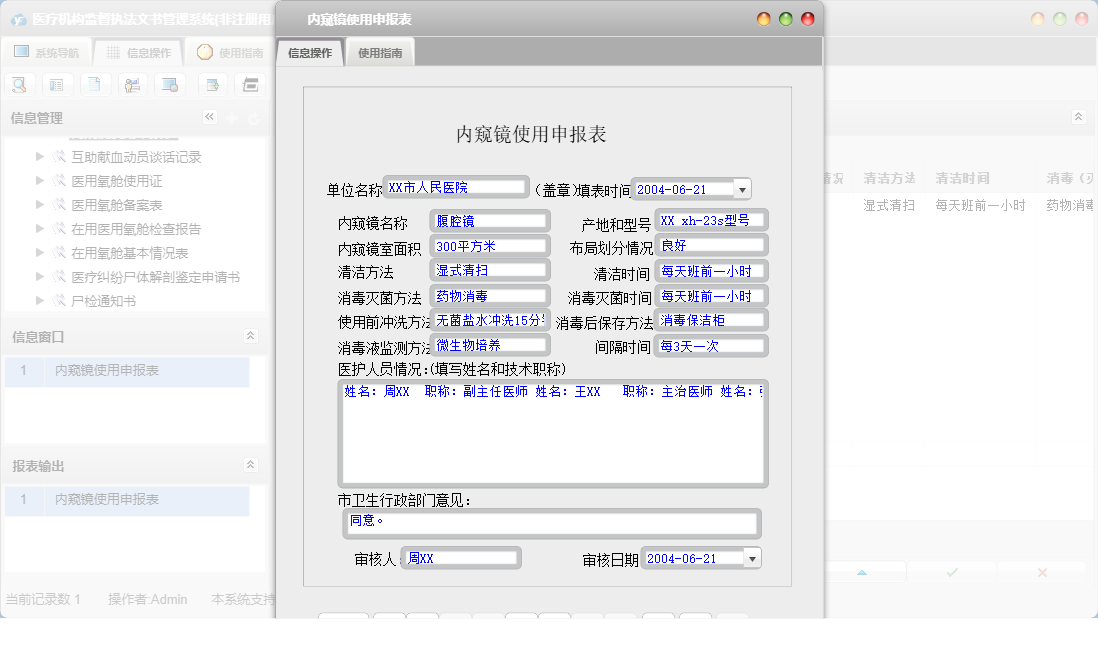Click the monitor with globe toolbar icon

(x=170, y=85)
